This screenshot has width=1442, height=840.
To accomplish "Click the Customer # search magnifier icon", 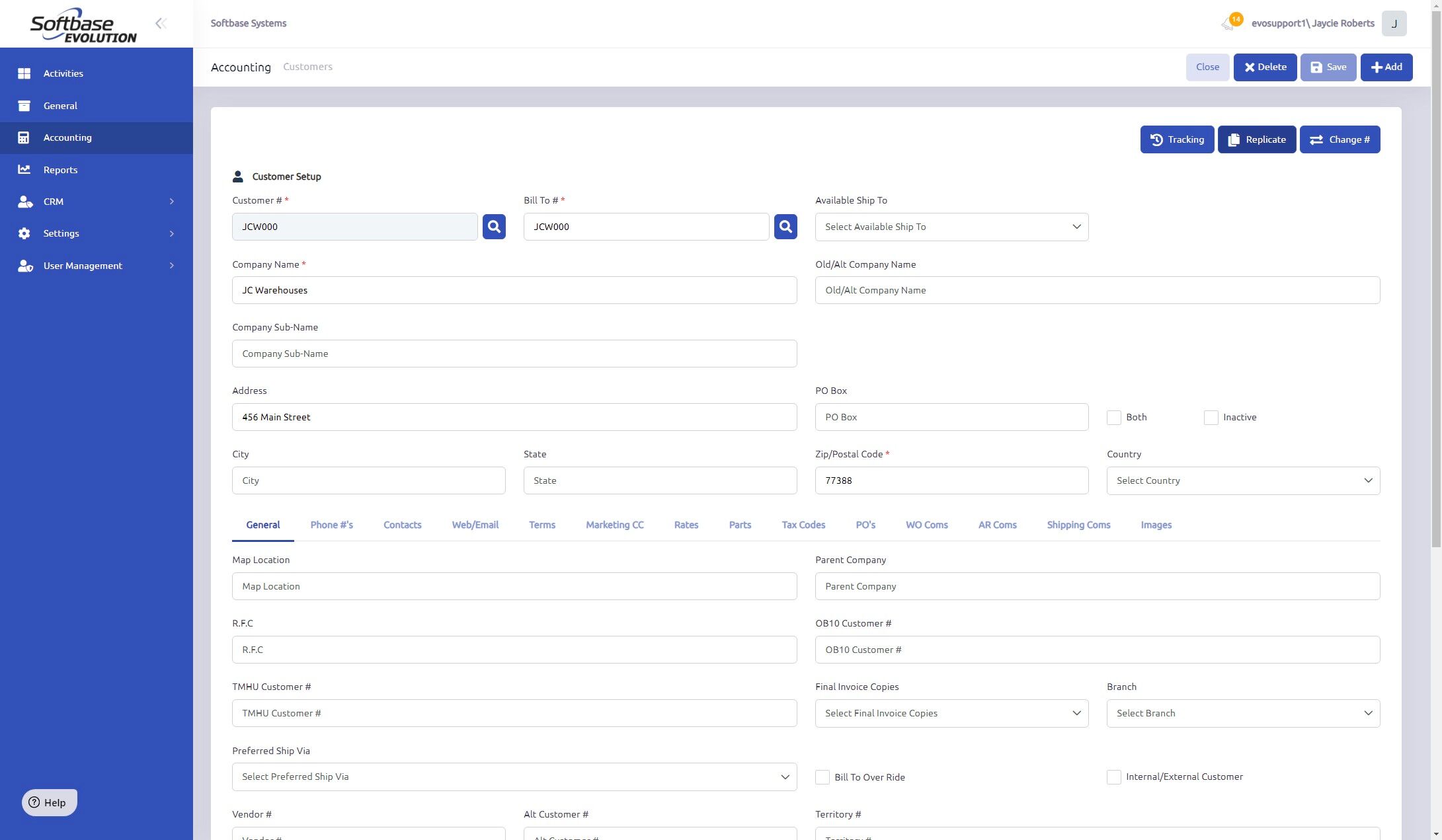I will tap(494, 227).
